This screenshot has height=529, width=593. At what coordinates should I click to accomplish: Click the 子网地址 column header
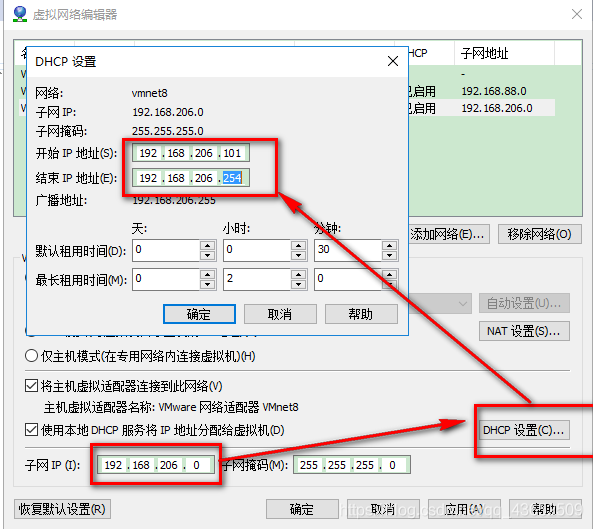point(504,53)
